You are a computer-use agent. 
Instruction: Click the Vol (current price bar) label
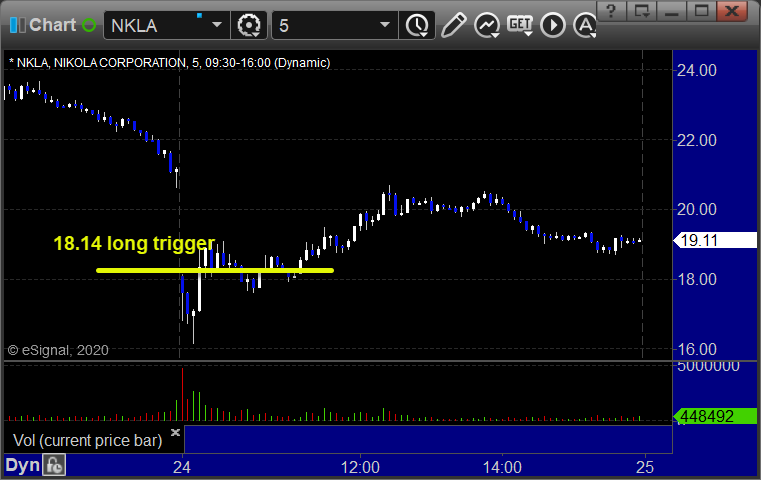87,440
